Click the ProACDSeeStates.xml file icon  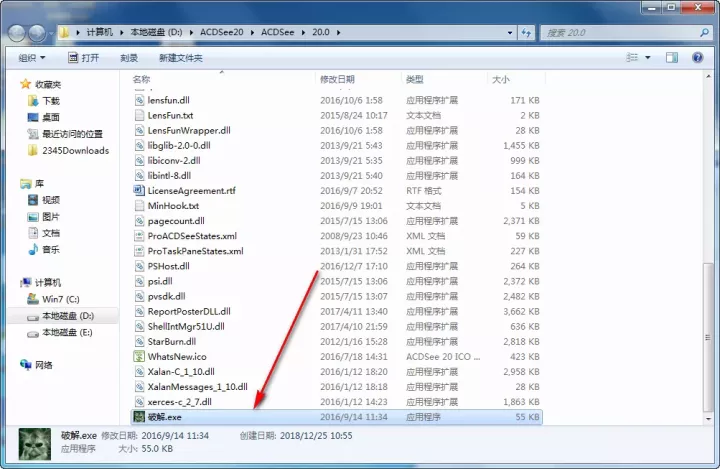(140, 236)
